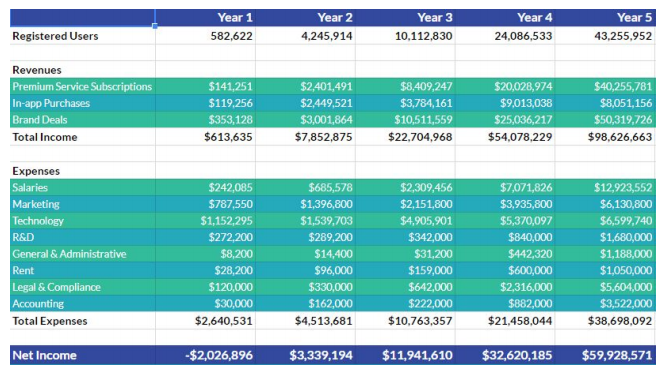Select General & Administrative Year 2 value $14,400
Viewport: 668px width, 378px height.
[x=305, y=254]
